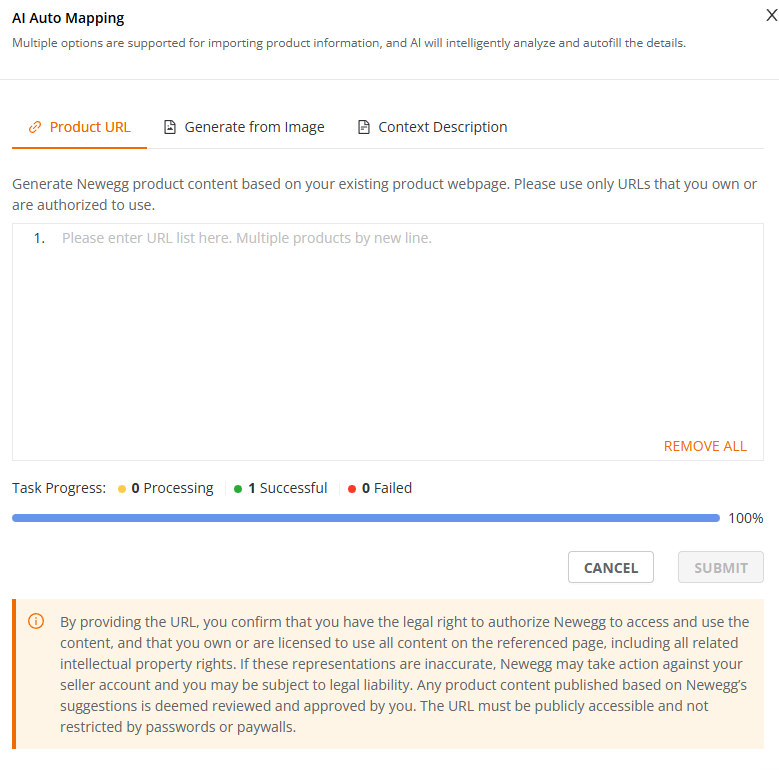The image size is (779, 770).
Task: Open the Generate from Image tab
Action: [x=254, y=127]
